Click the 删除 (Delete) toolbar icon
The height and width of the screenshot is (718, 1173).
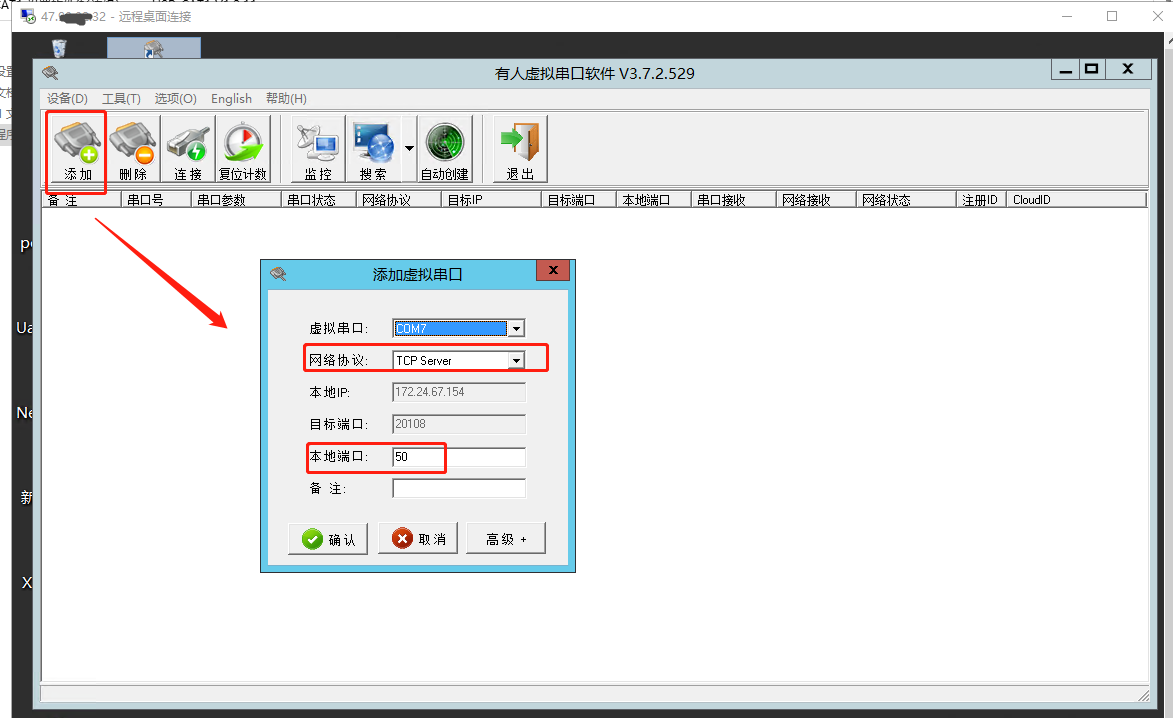click(132, 150)
